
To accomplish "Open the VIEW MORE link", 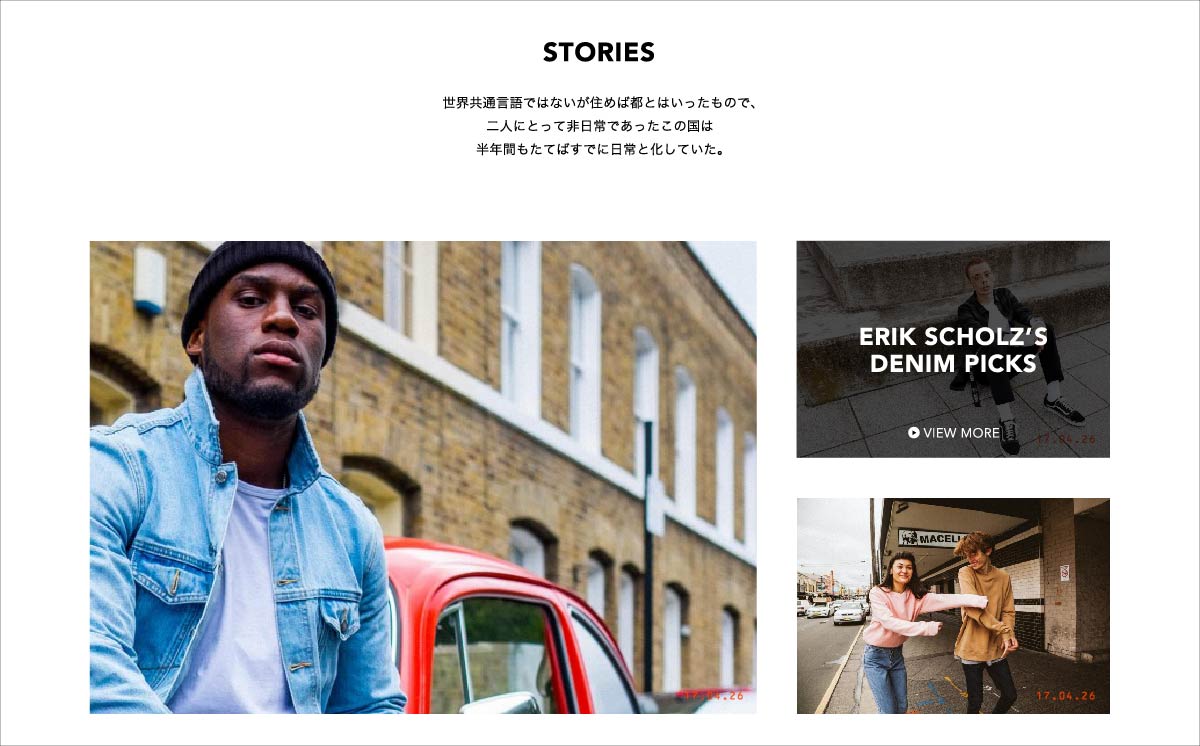I will (954, 433).
